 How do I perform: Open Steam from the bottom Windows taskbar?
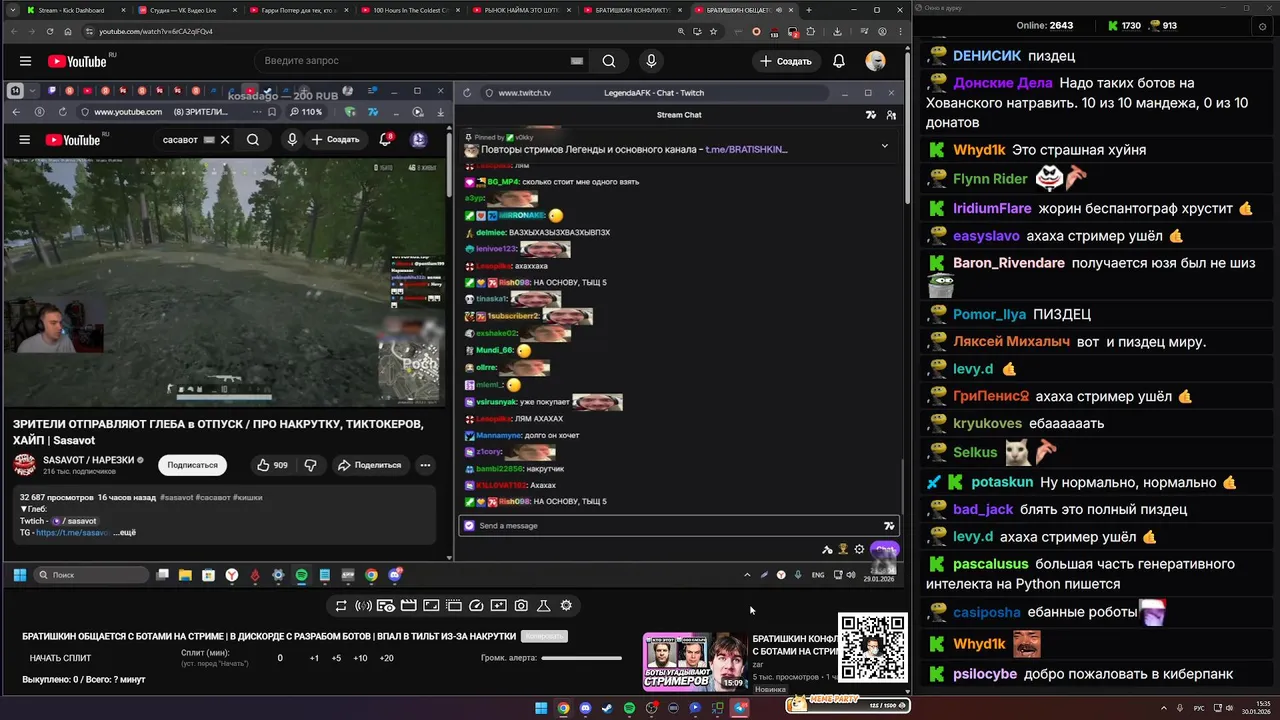coord(607,708)
